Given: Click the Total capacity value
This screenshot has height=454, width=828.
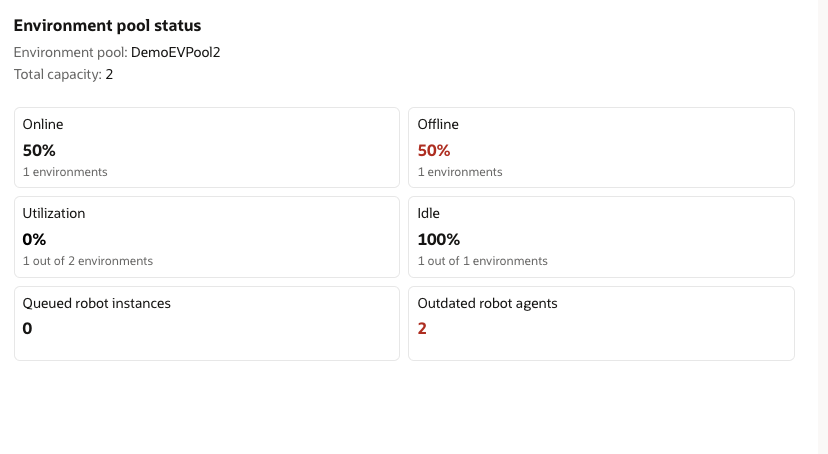Looking at the screenshot, I should [109, 74].
